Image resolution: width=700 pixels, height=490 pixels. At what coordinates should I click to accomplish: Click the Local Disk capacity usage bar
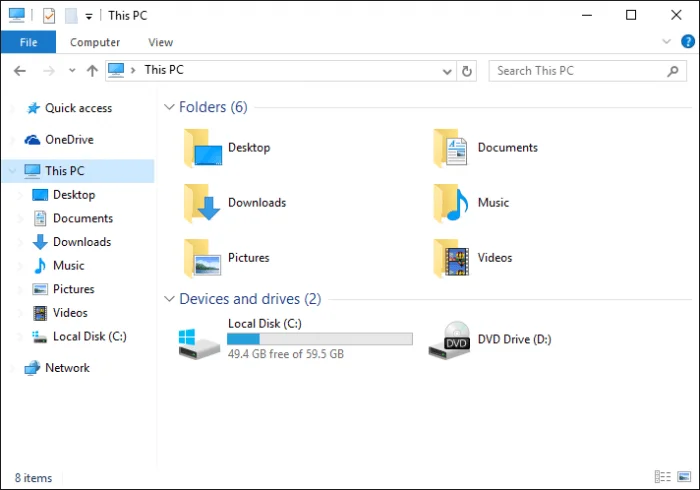pos(320,339)
